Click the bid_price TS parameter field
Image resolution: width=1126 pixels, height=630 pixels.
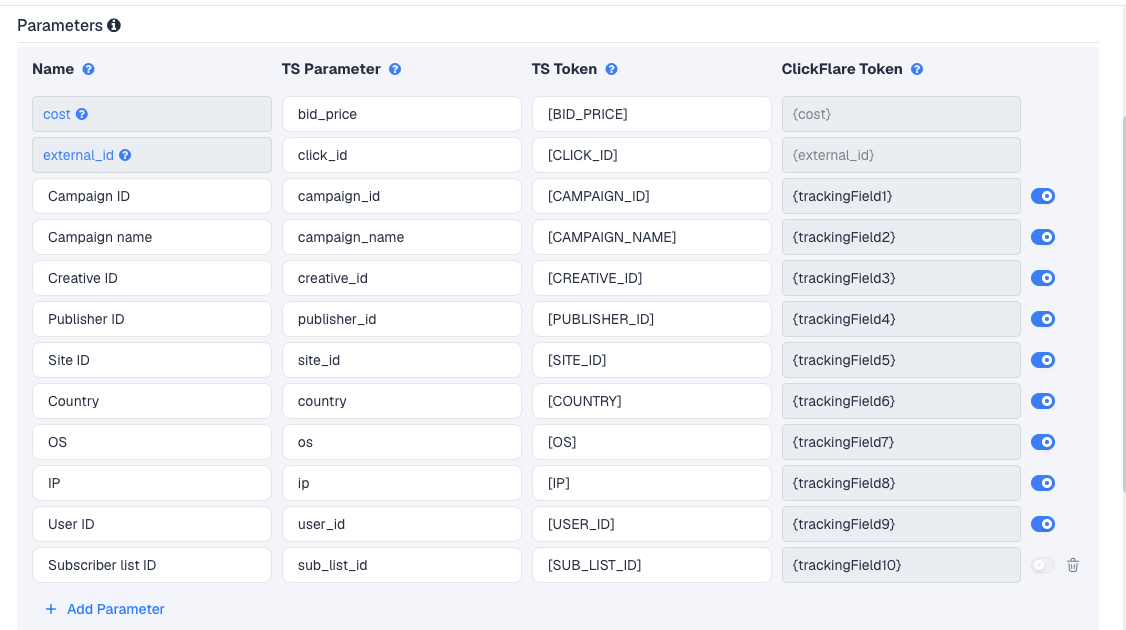click(401, 114)
